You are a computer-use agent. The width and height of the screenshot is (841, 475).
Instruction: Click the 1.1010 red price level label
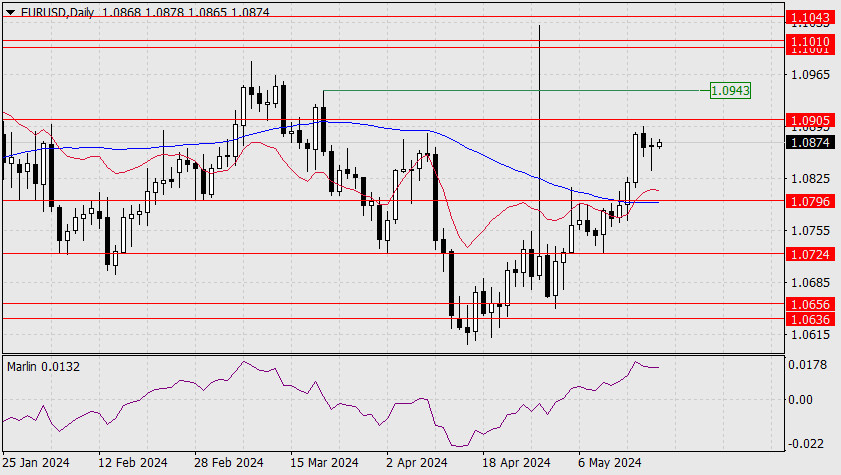tap(810, 41)
